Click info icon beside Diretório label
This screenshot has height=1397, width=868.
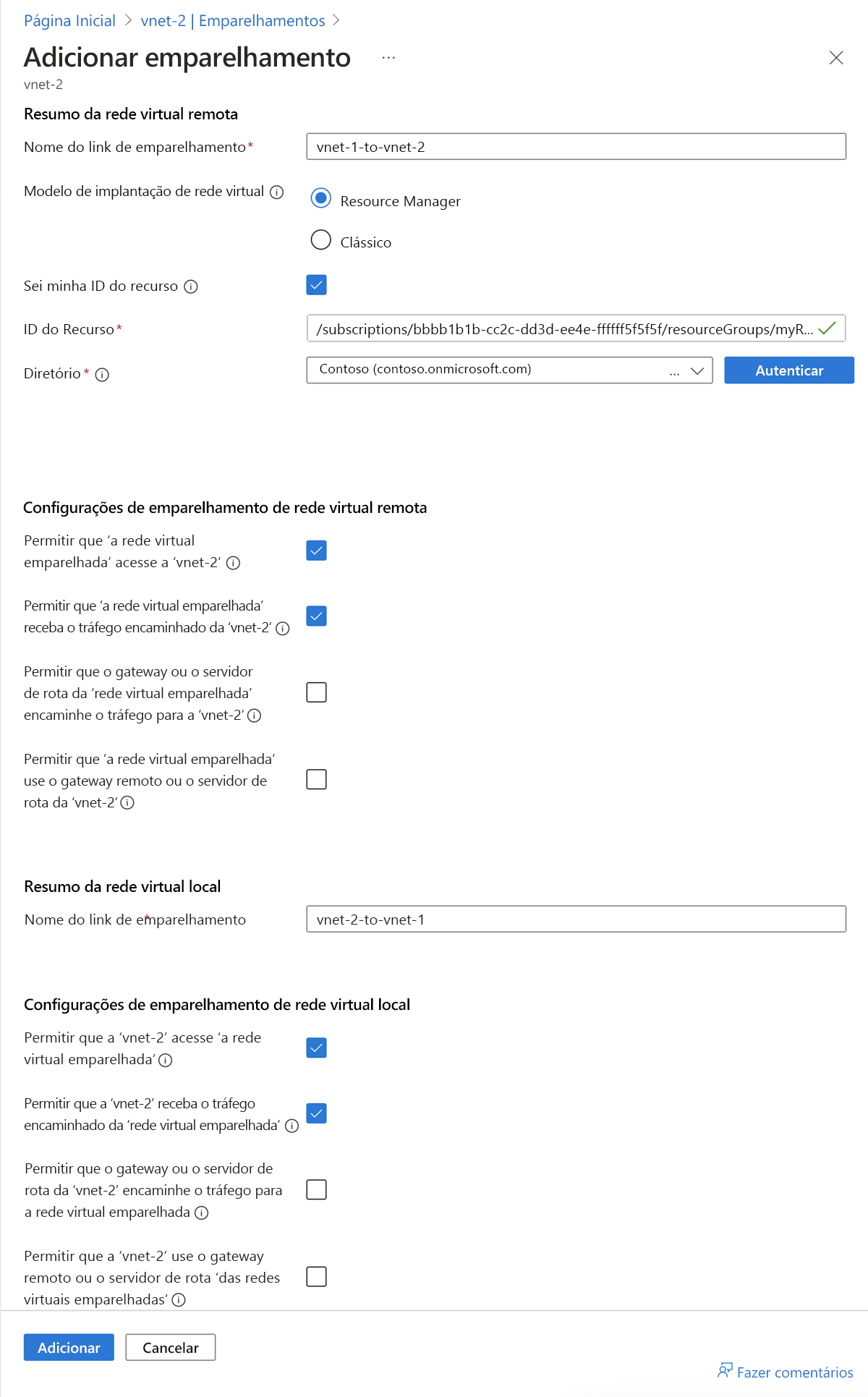102,375
